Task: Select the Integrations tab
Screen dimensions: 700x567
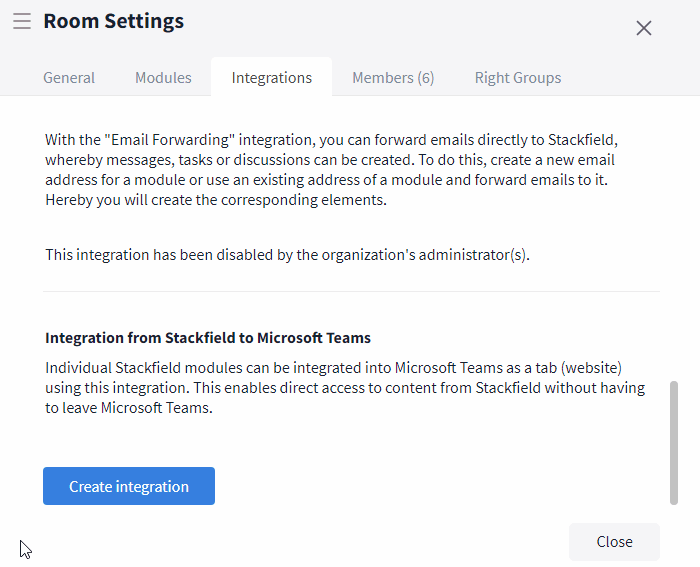Action: point(271,77)
